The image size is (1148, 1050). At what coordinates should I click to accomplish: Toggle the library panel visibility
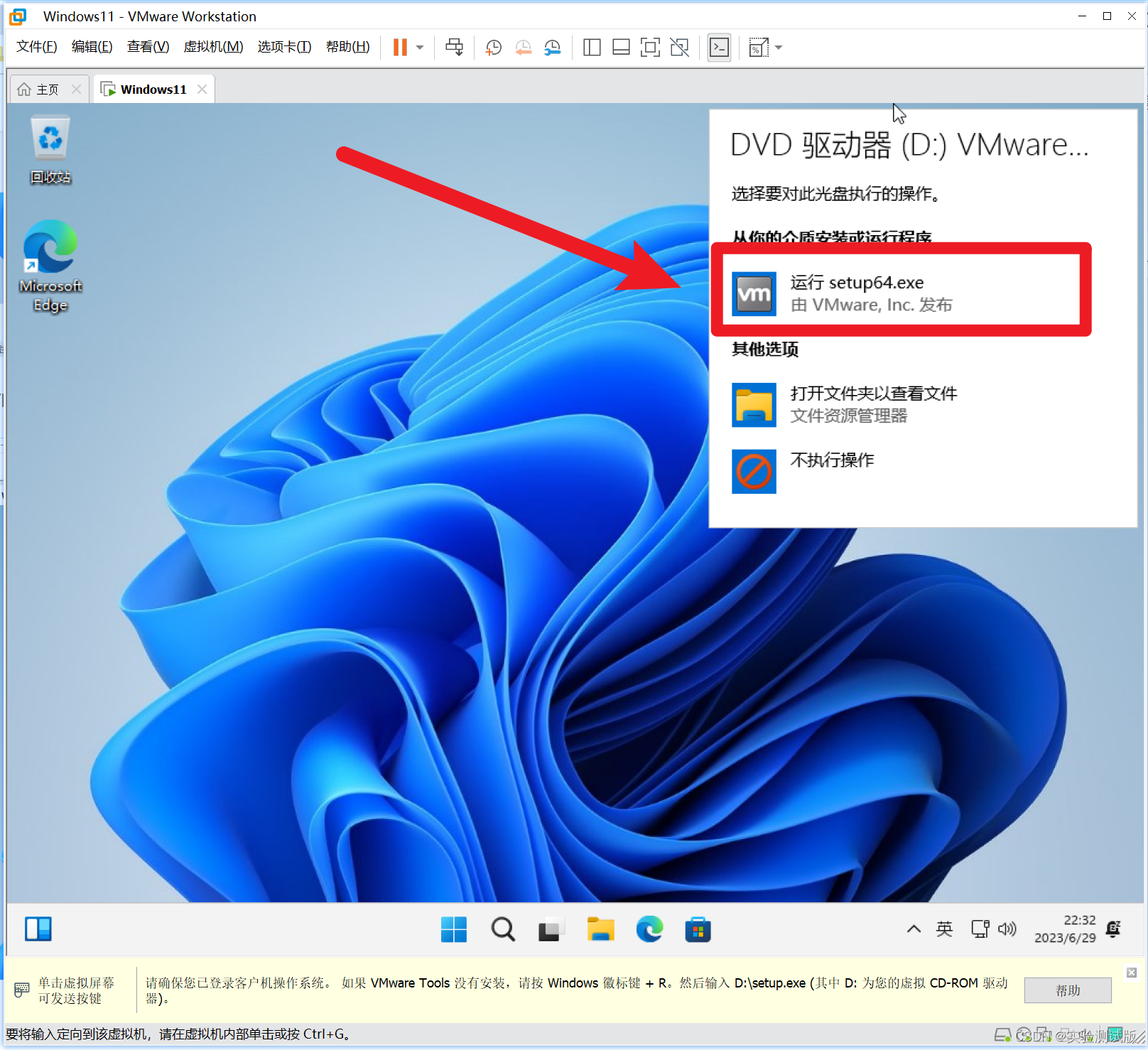591,47
